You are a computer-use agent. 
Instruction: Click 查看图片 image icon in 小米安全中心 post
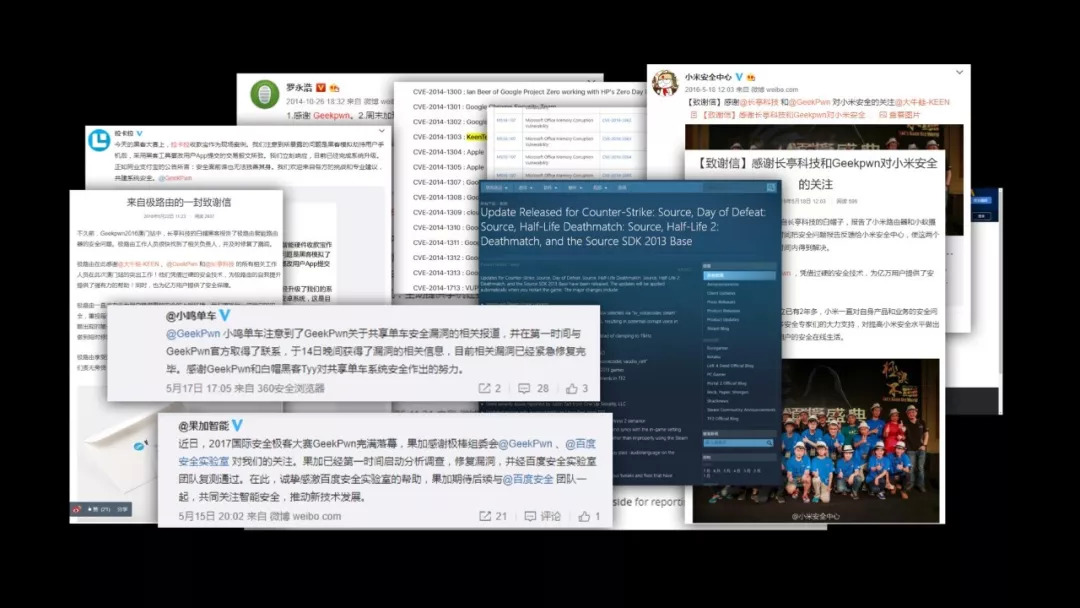[x=883, y=115]
